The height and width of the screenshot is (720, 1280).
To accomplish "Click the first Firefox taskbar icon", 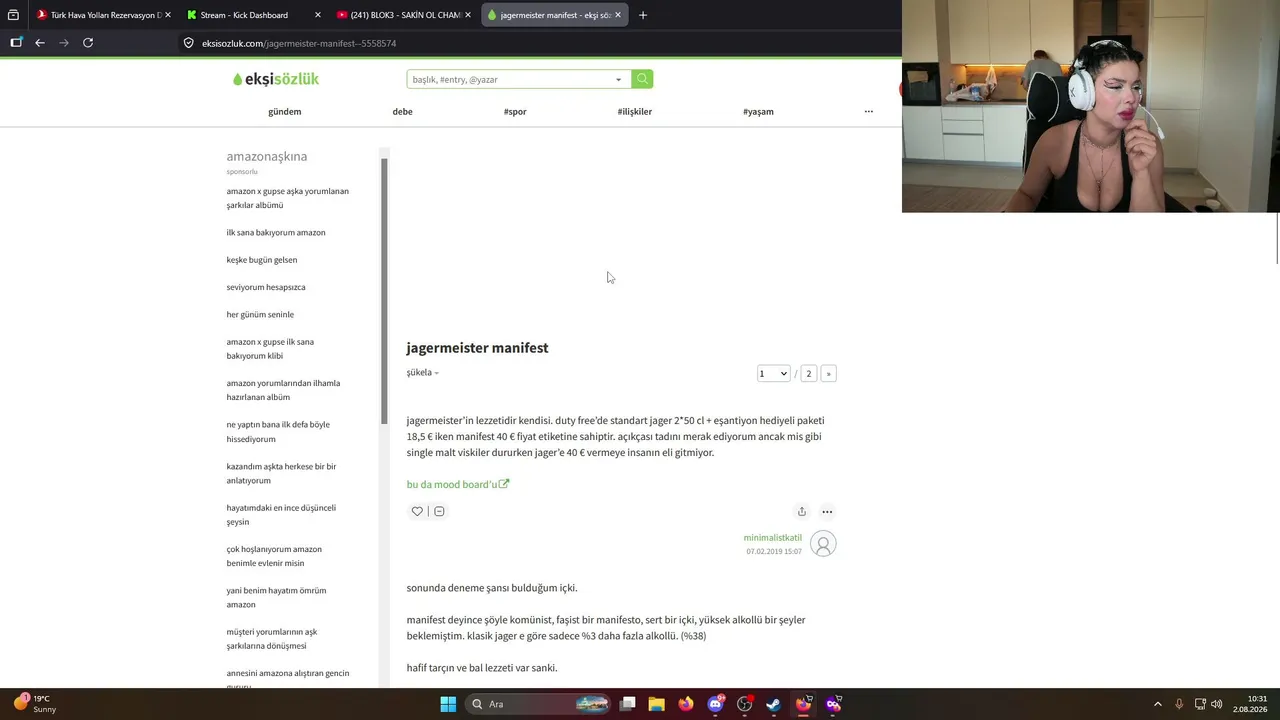I will click(x=685, y=704).
